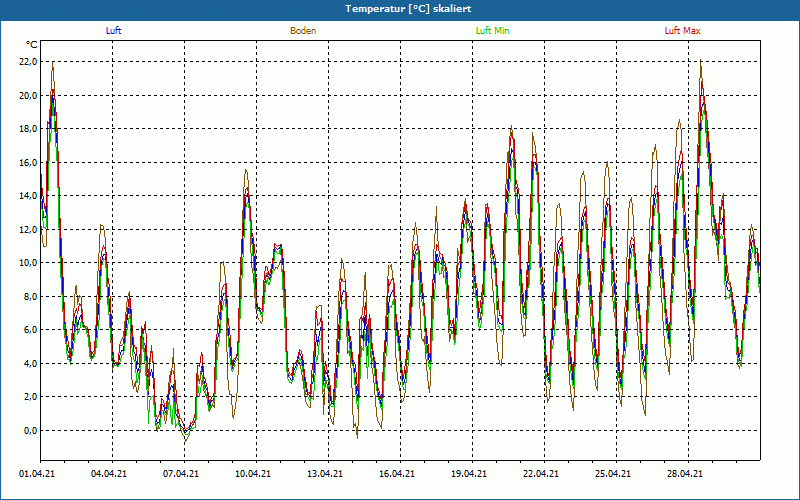The image size is (800, 500).
Task: Click the 6,0 y-axis label
Action: pos(30,330)
